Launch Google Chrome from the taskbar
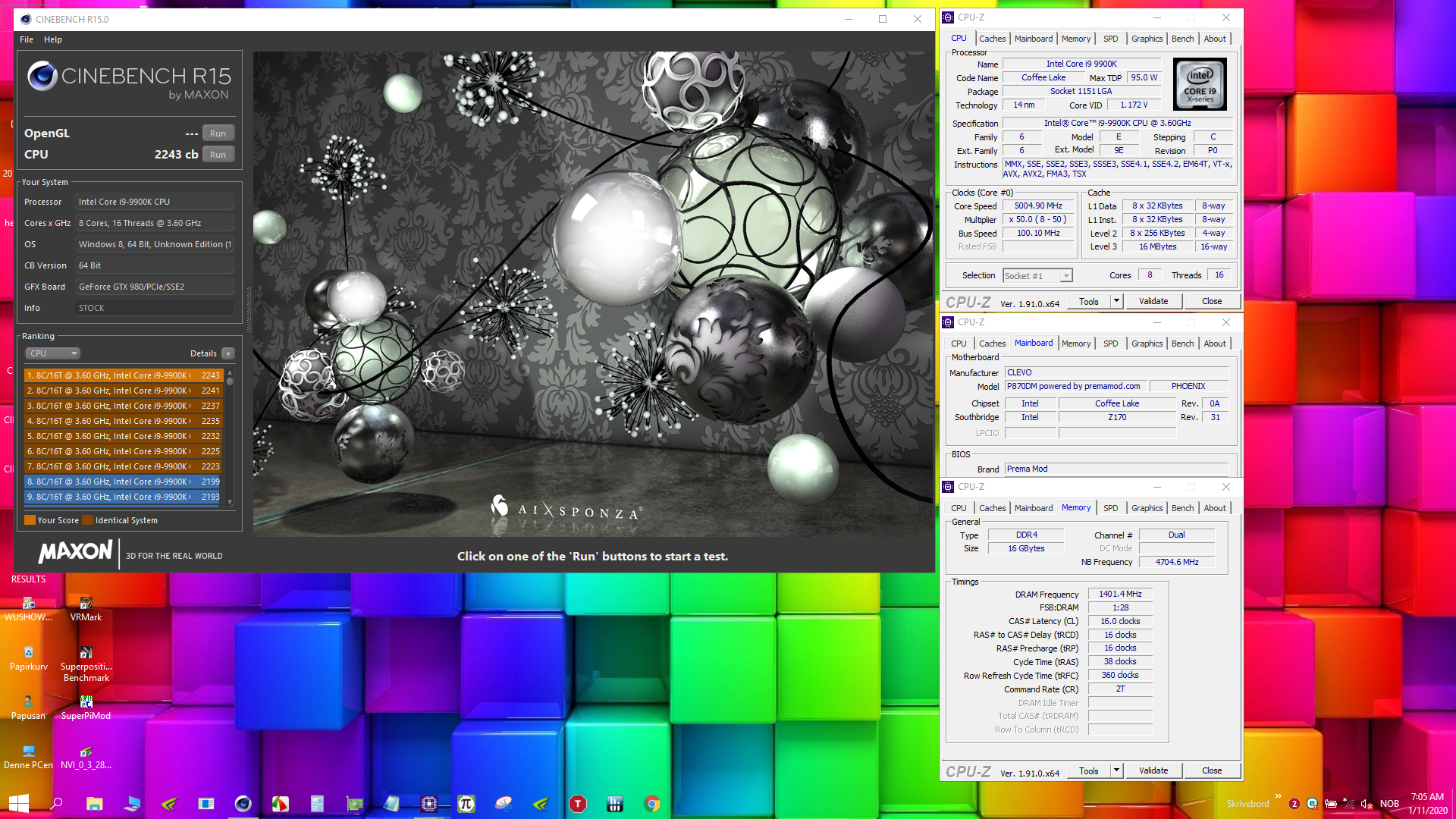1456x819 pixels. tap(652, 804)
